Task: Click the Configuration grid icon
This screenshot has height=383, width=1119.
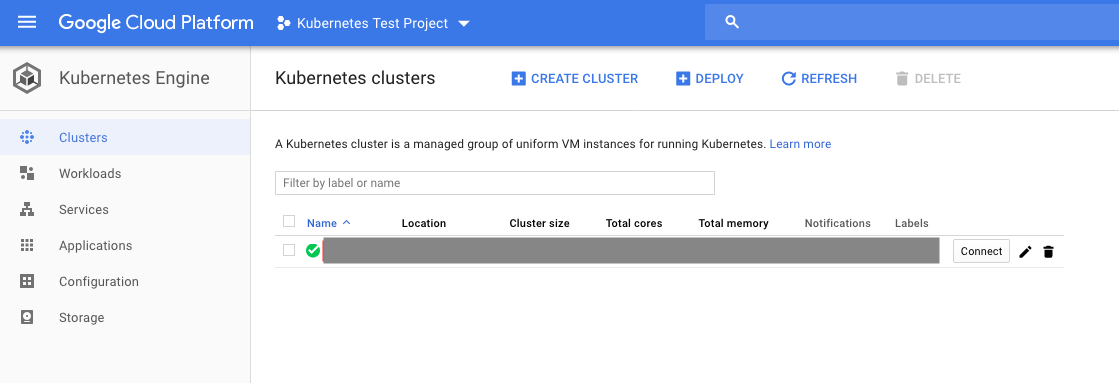Action: coord(27,282)
